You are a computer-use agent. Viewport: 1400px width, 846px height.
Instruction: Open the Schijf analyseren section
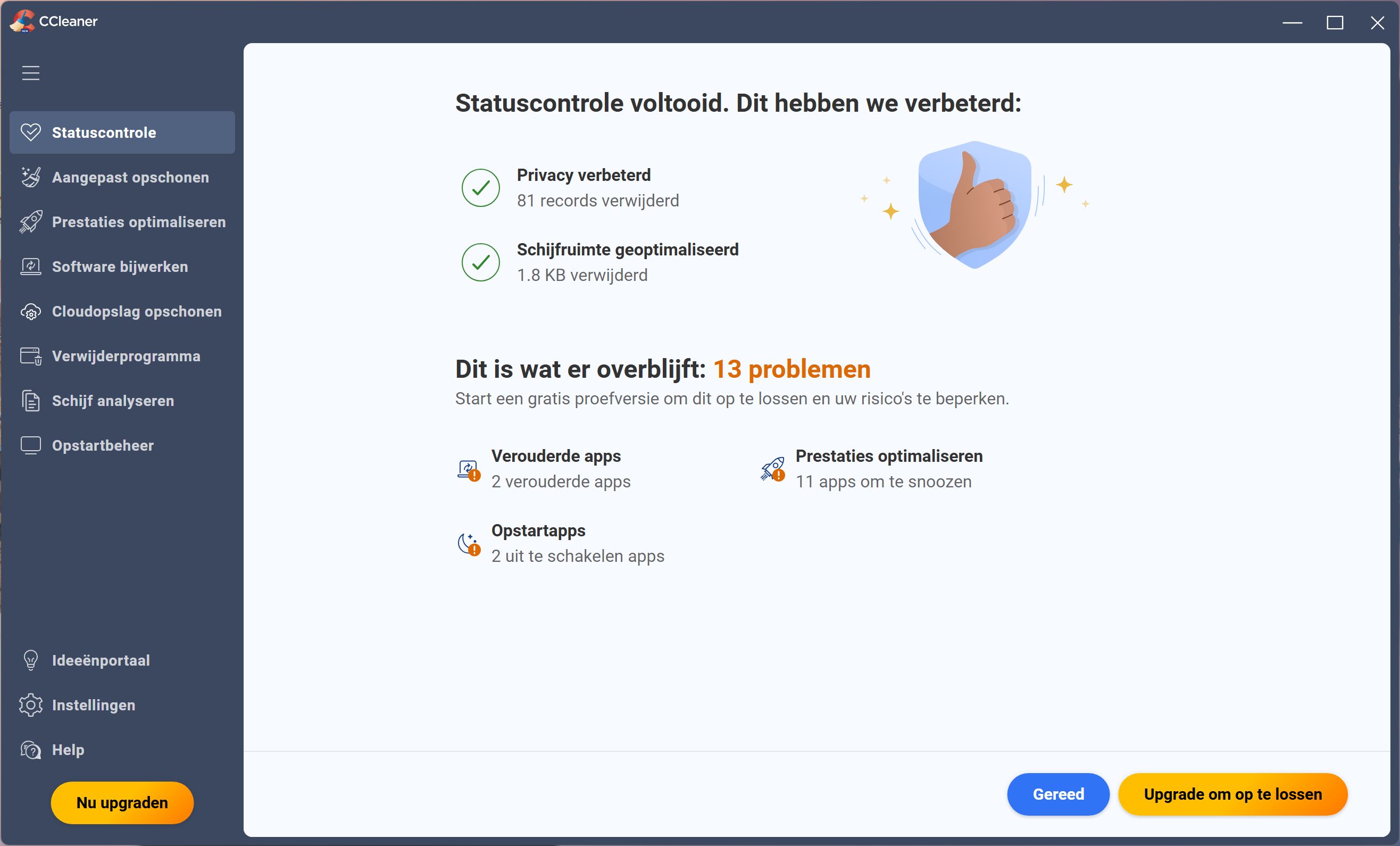click(113, 401)
